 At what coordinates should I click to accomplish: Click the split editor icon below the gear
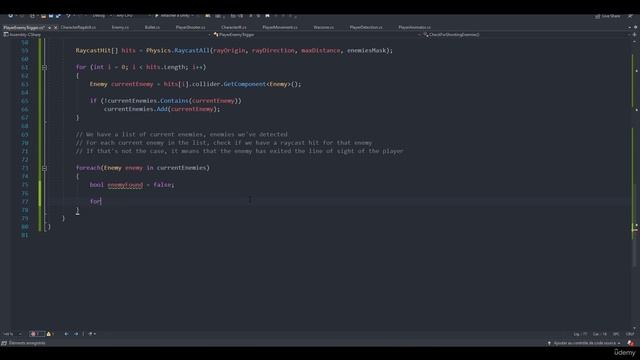634,35
